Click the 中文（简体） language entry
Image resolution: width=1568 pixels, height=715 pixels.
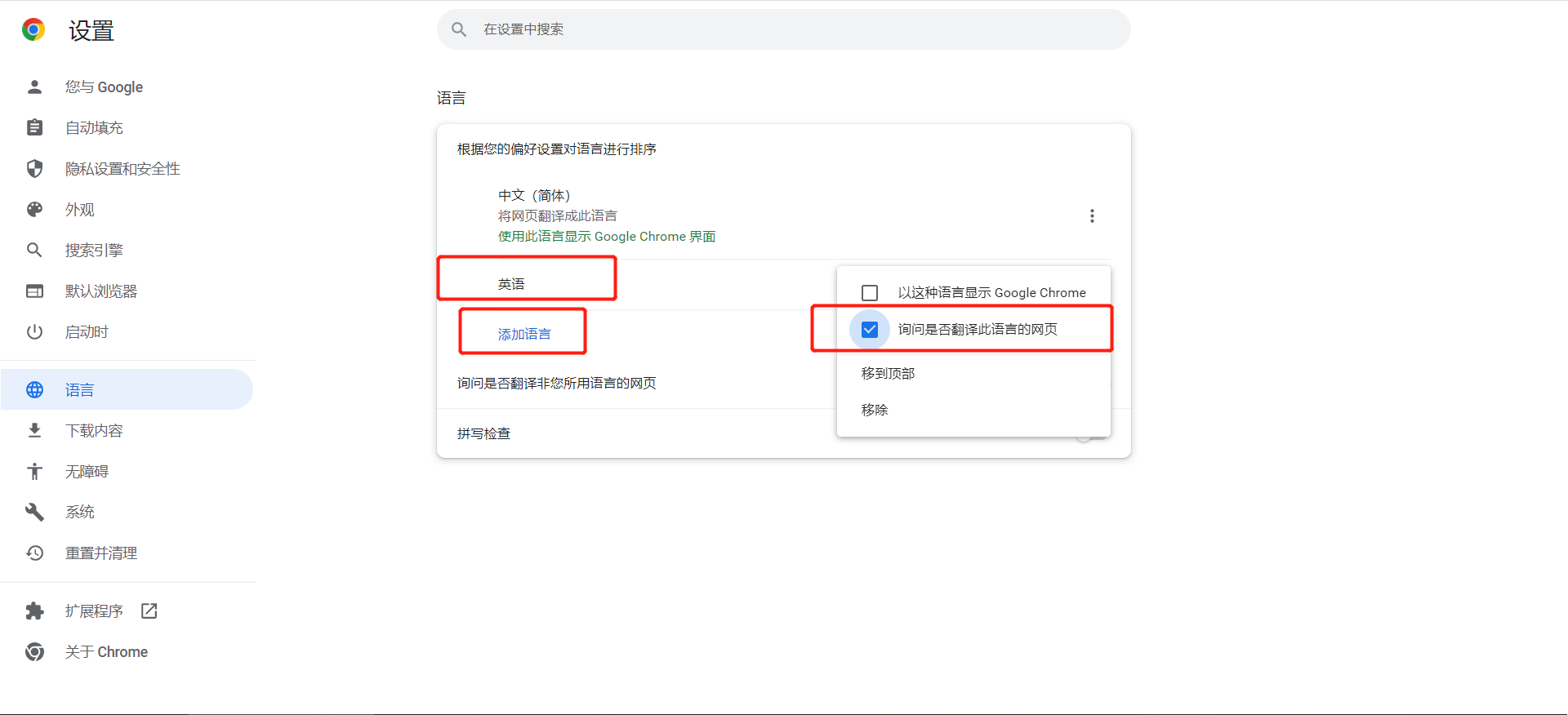[x=534, y=195]
